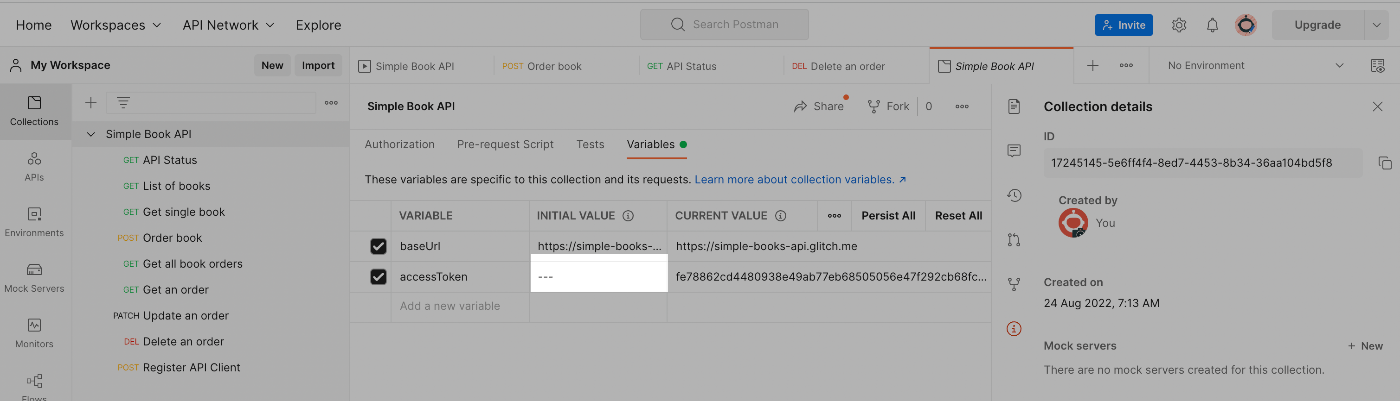1400x401 pixels.
Task: Share the Simple Book API collection
Action: [x=819, y=106]
